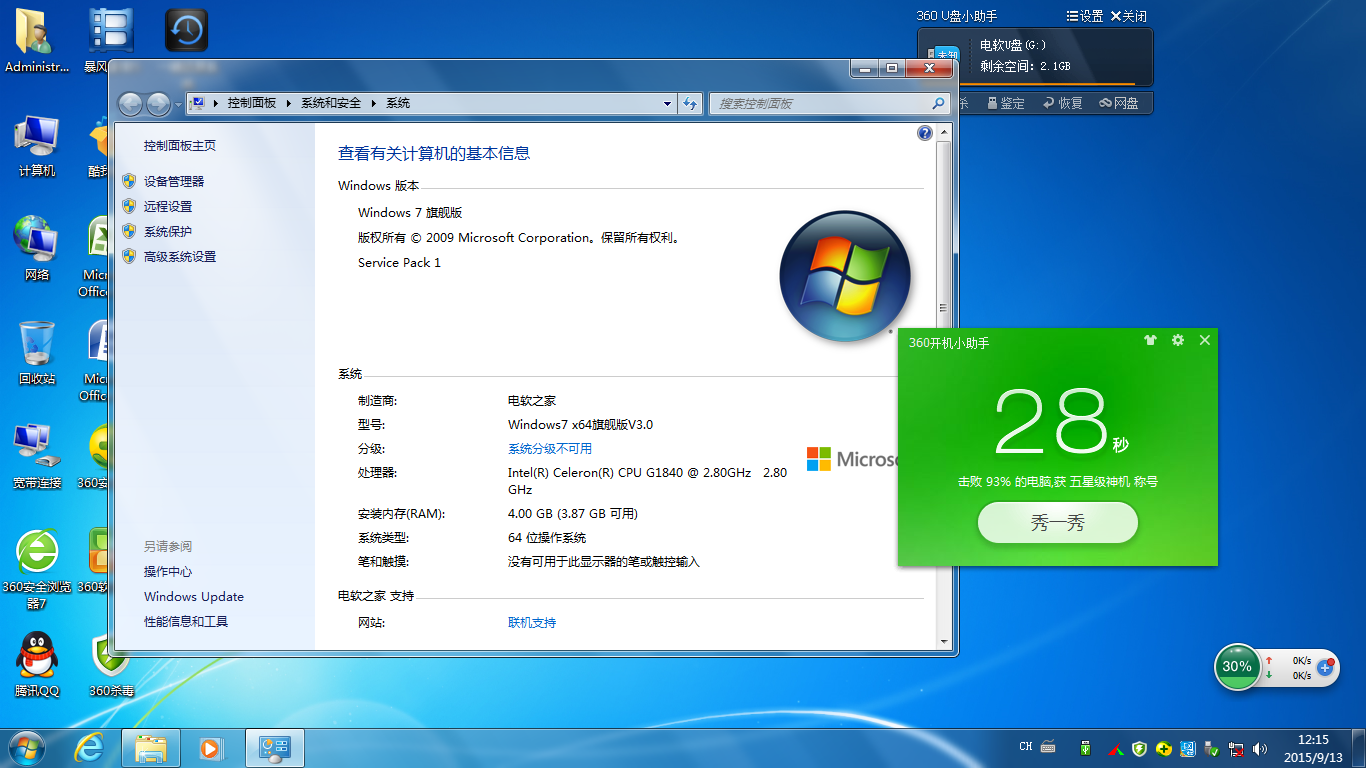Open the 360 startup helper skin icon

coord(1150,341)
